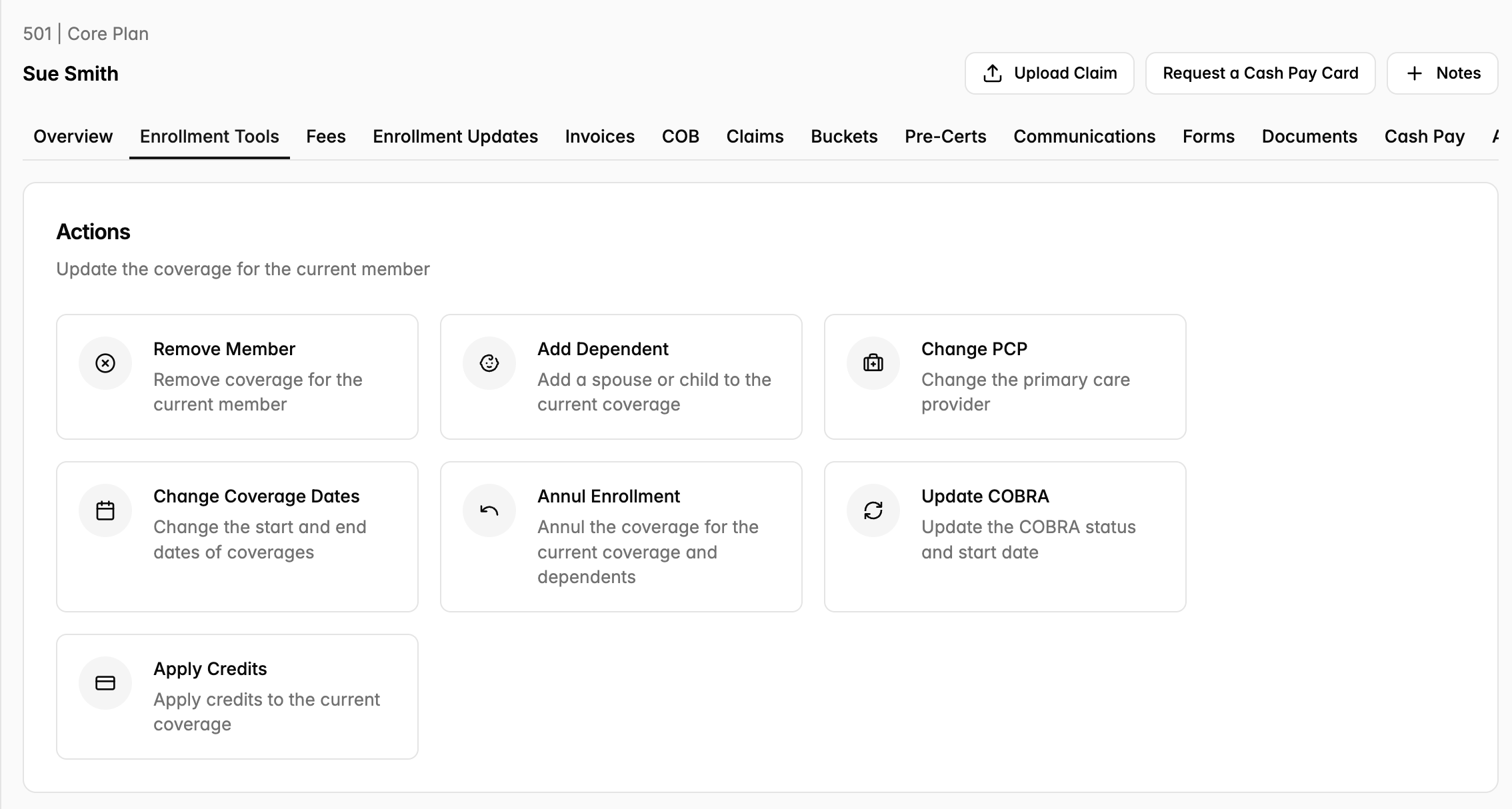Viewport: 1512px width, 809px height.
Task: Click the Remove Member x-circle icon
Action: point(105,363)
